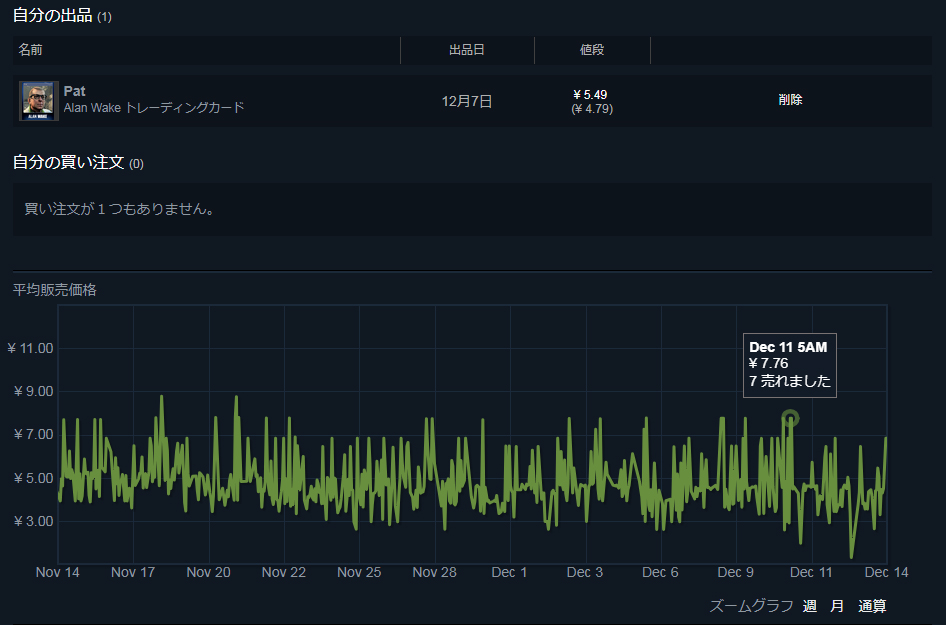Click the Nov 22 axis label
Screen dimensions: 946x625
click(x=284, y=573)
